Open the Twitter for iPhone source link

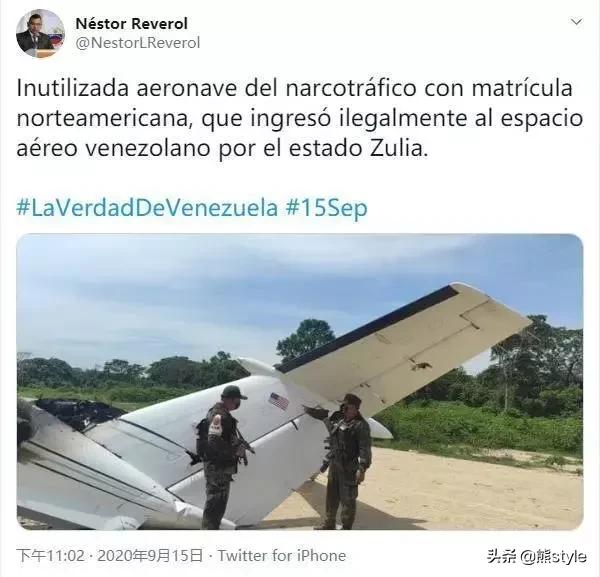click(x=282, y=556)
